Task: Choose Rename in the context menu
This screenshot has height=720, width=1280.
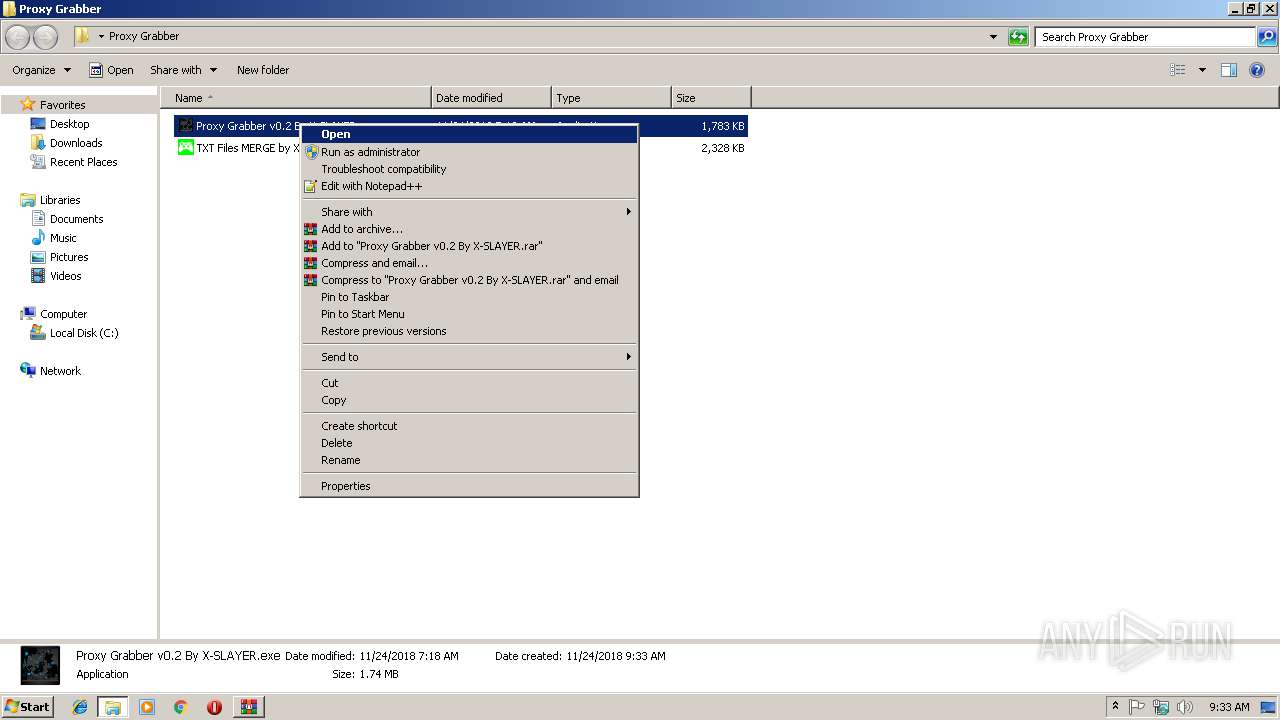Action: pyautogui.click(x=469, y=460)
